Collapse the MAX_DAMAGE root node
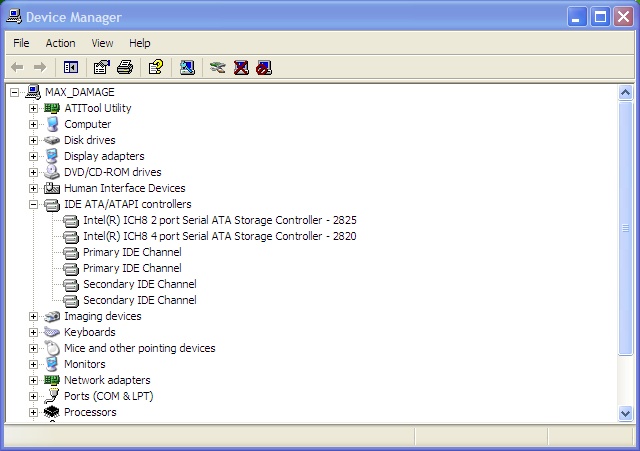 pos(14,92)
